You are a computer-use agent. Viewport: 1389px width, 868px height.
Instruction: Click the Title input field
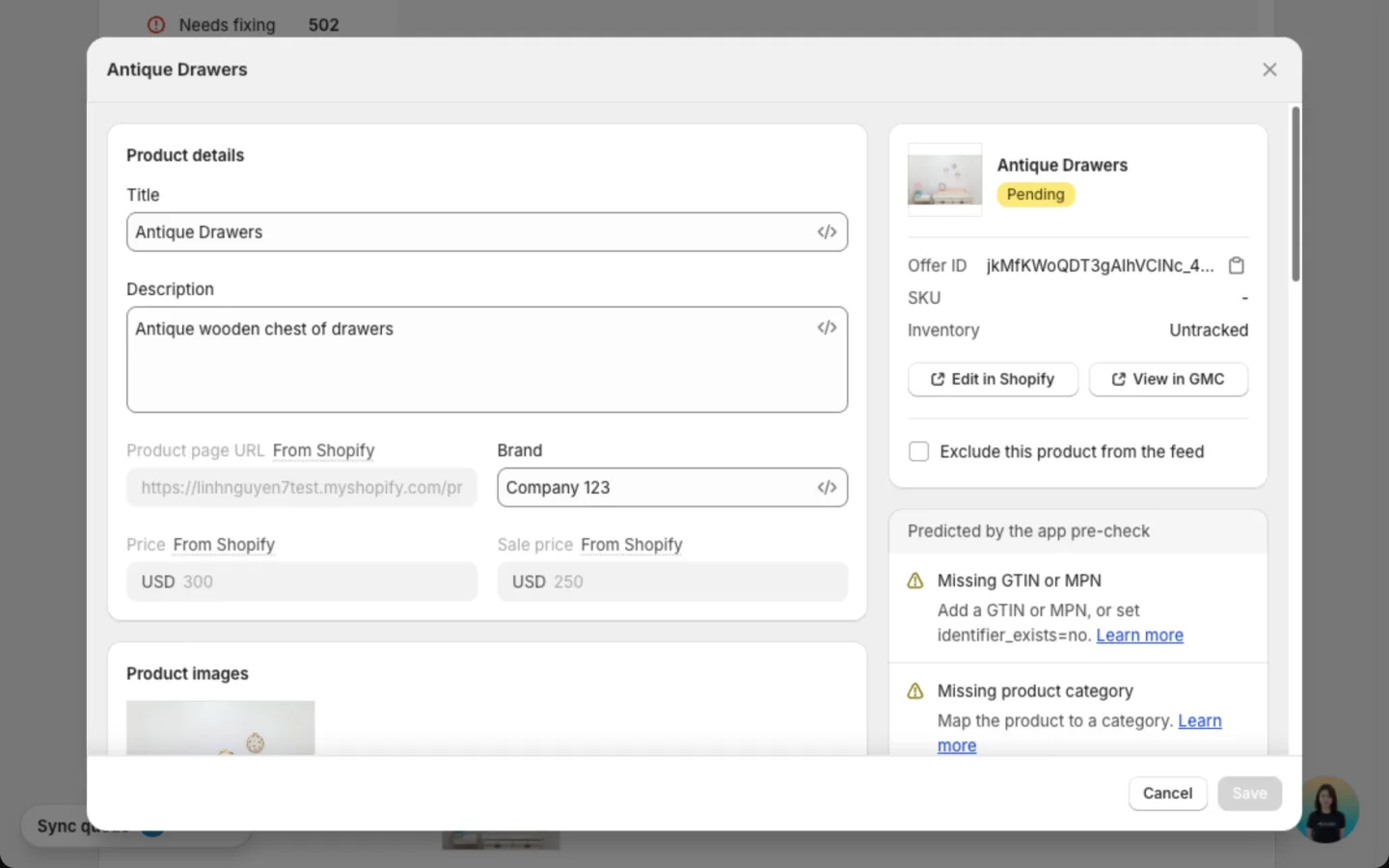coord(487,231)
